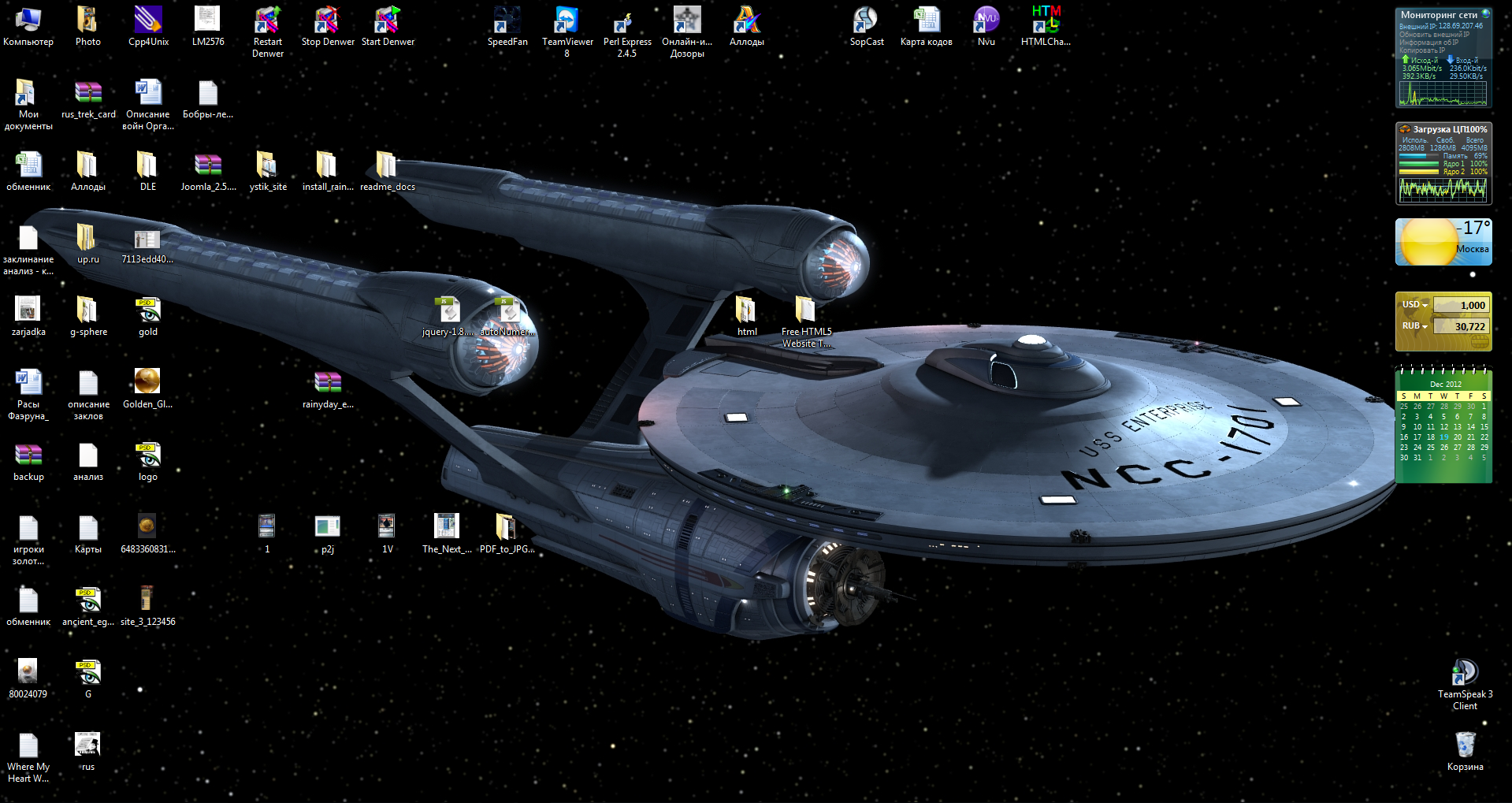Click the 30,722 converted amount field
Screen dimensions: 1512x803
pos(1461,326)
